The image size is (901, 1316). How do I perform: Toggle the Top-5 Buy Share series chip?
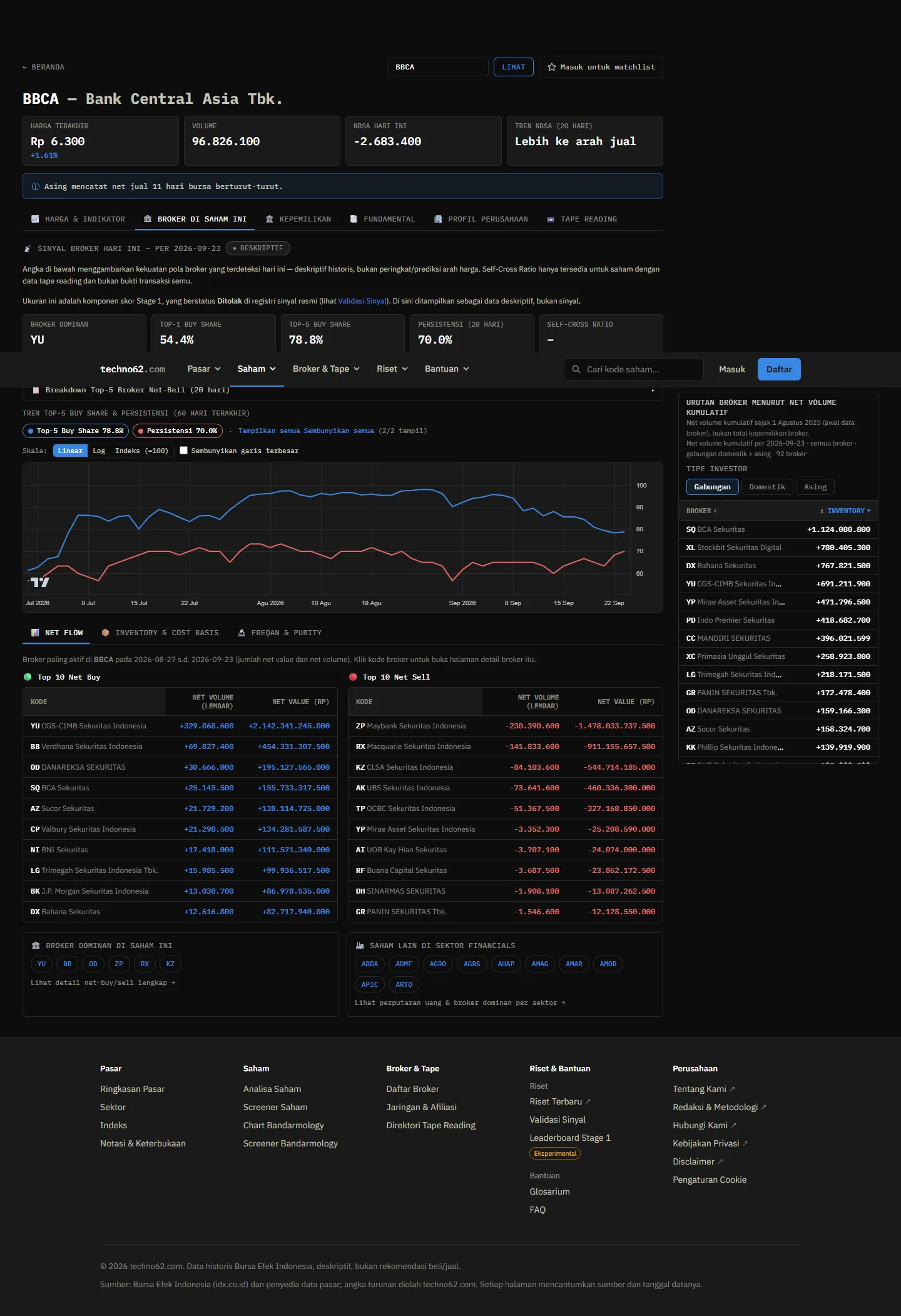[76, 431]
